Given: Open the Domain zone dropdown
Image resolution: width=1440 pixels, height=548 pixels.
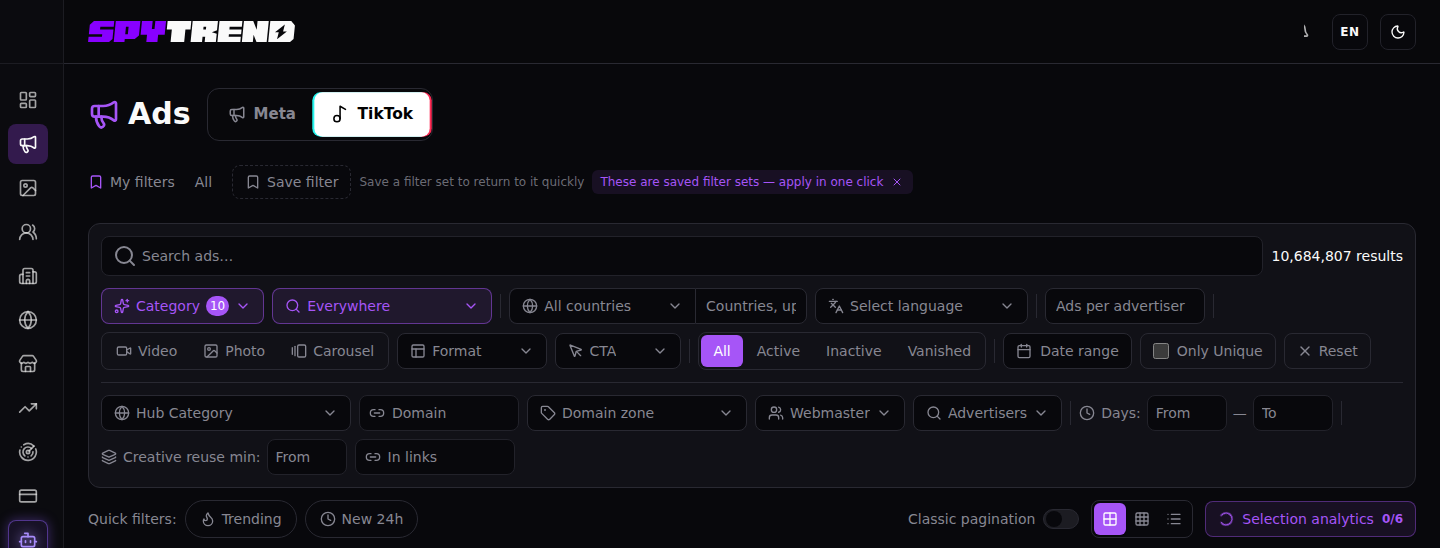Looking at the screenshot, I should (x=637, y=413).
